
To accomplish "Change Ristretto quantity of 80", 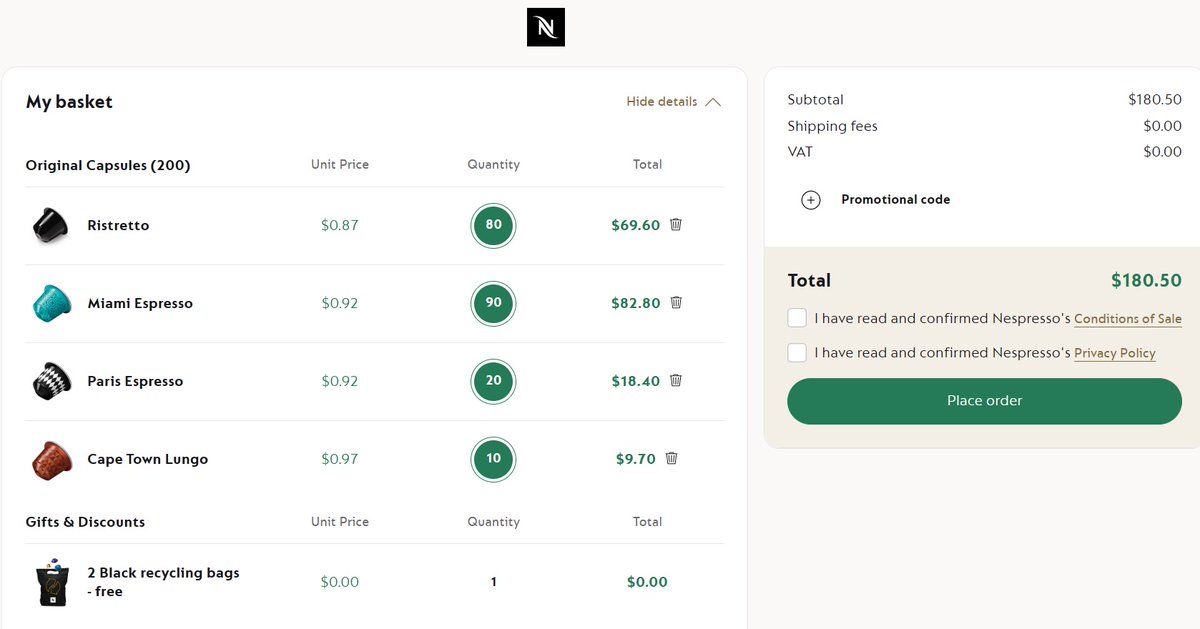I will [494, 225].
